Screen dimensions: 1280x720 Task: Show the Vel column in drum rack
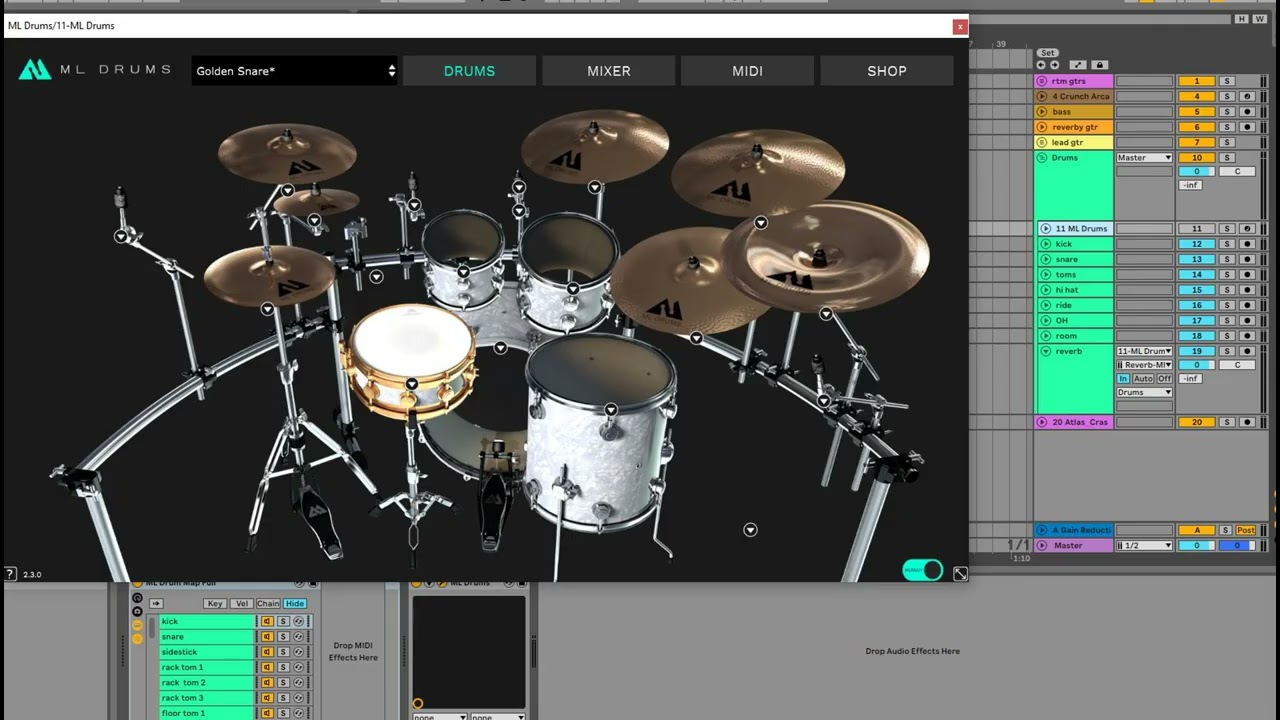pyautogui.click(x=241, y=604)
